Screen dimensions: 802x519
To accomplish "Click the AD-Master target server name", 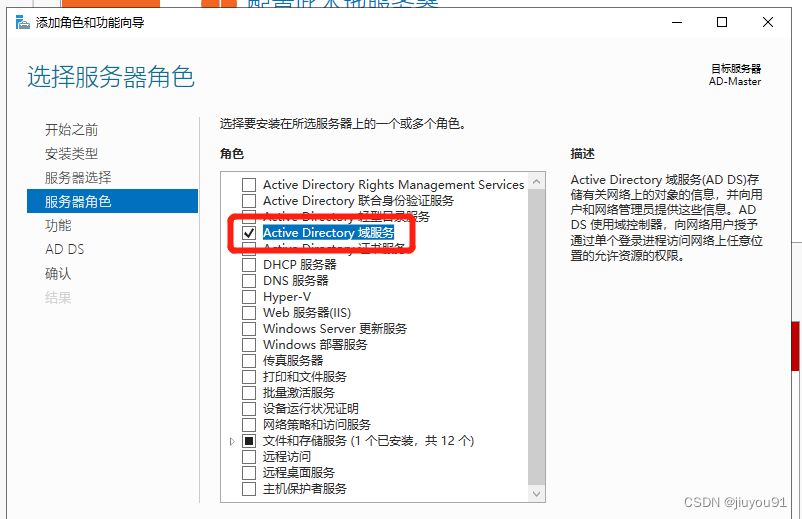I will [x=735, y=81].
